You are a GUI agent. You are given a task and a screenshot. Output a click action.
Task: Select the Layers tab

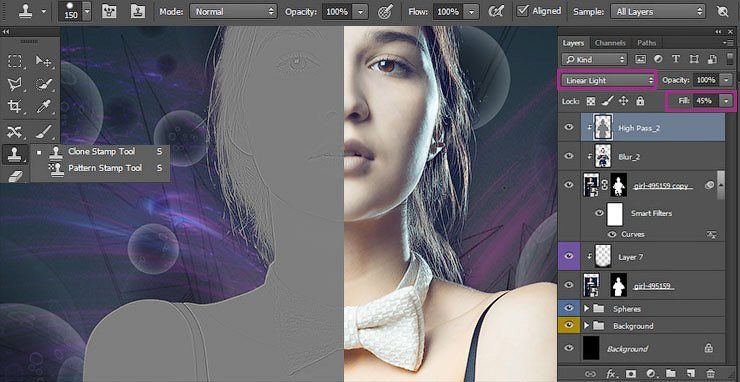point(573,43)
